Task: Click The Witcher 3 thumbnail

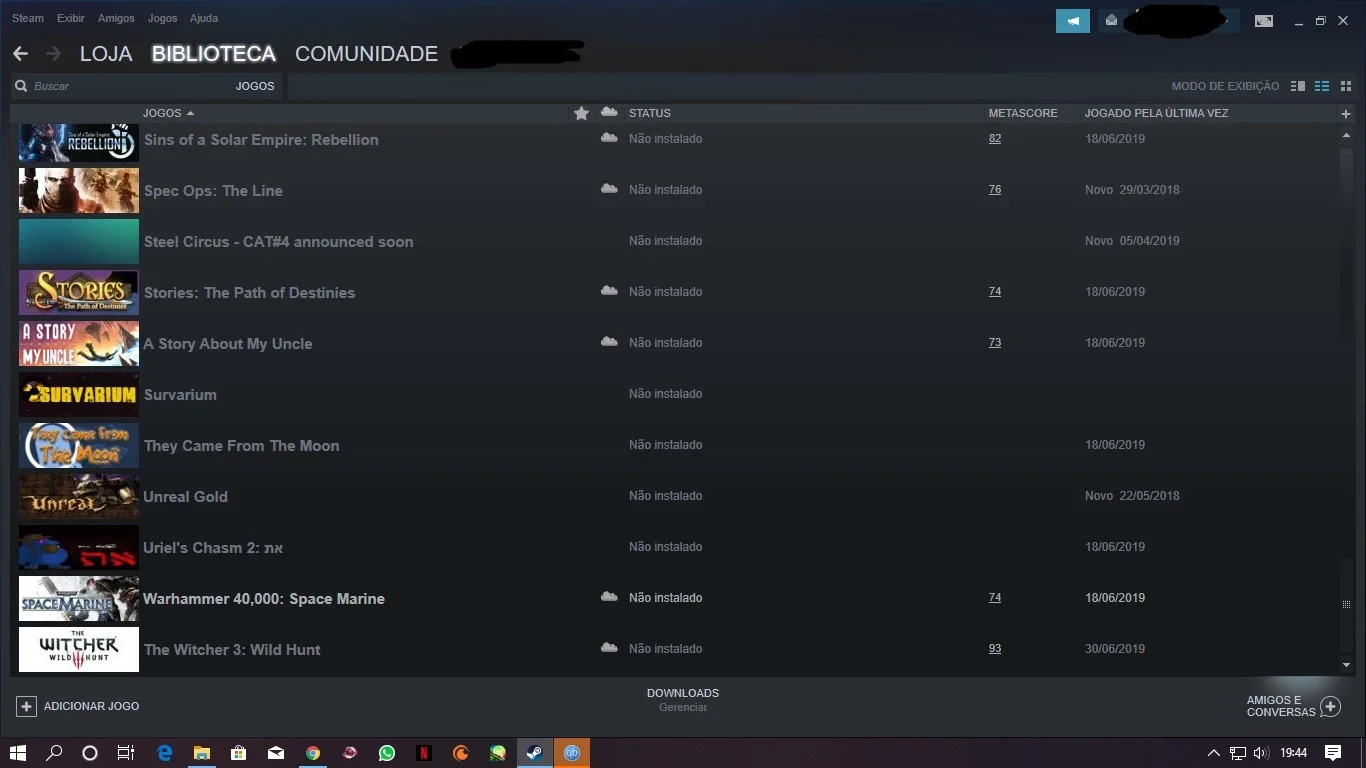Action: (x=79, y=649)
